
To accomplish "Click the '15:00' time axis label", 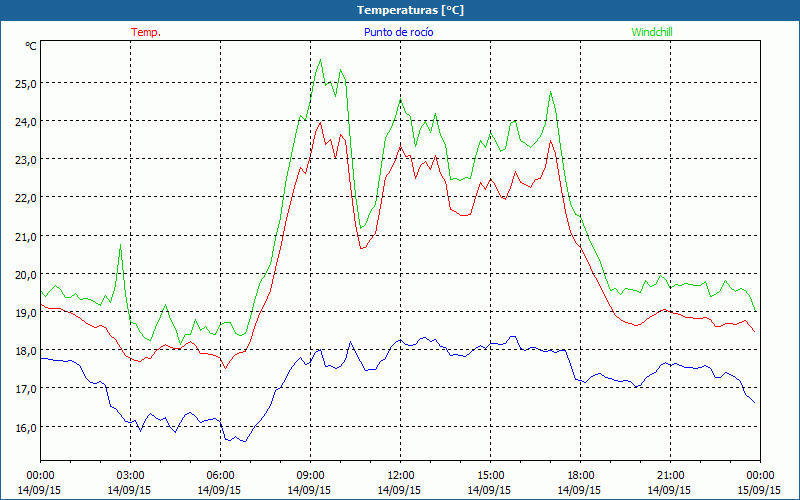I will [x=490, y=476].
